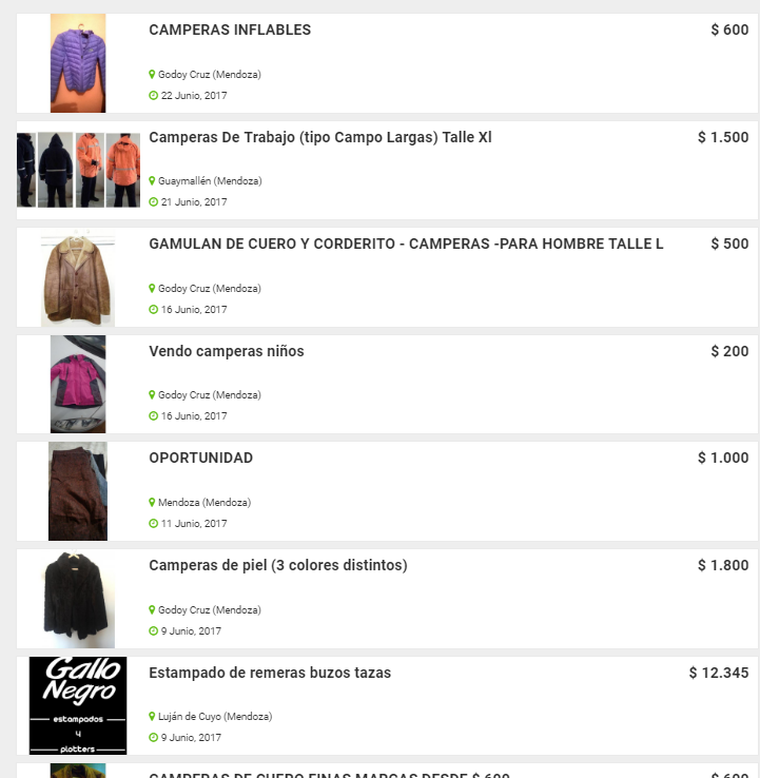
Task: Click location pin icon beside Luján de Cuyo
Action: pyautogui.click(x=152, y=716)
